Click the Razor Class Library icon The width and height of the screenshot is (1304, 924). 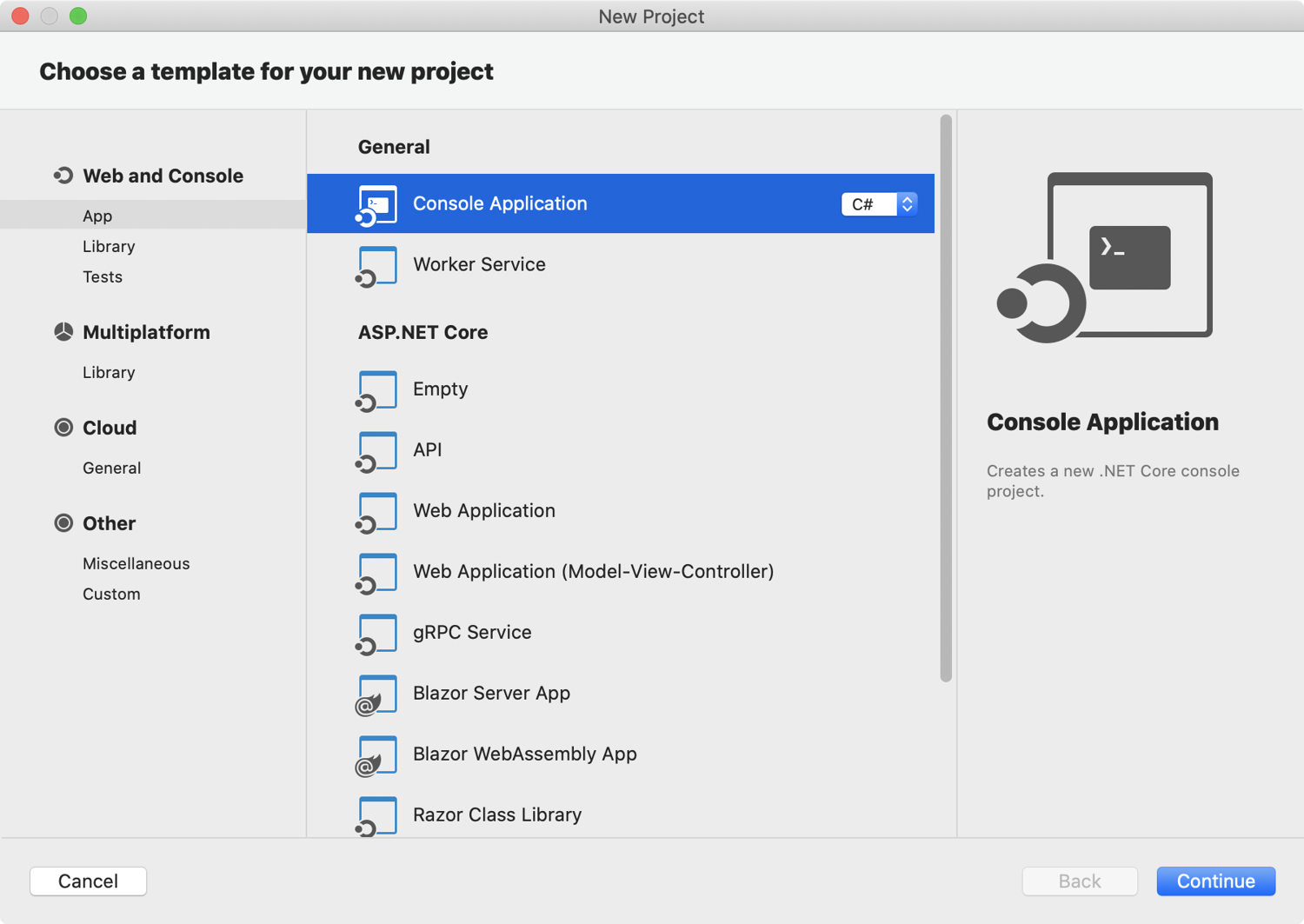[376, 816]
